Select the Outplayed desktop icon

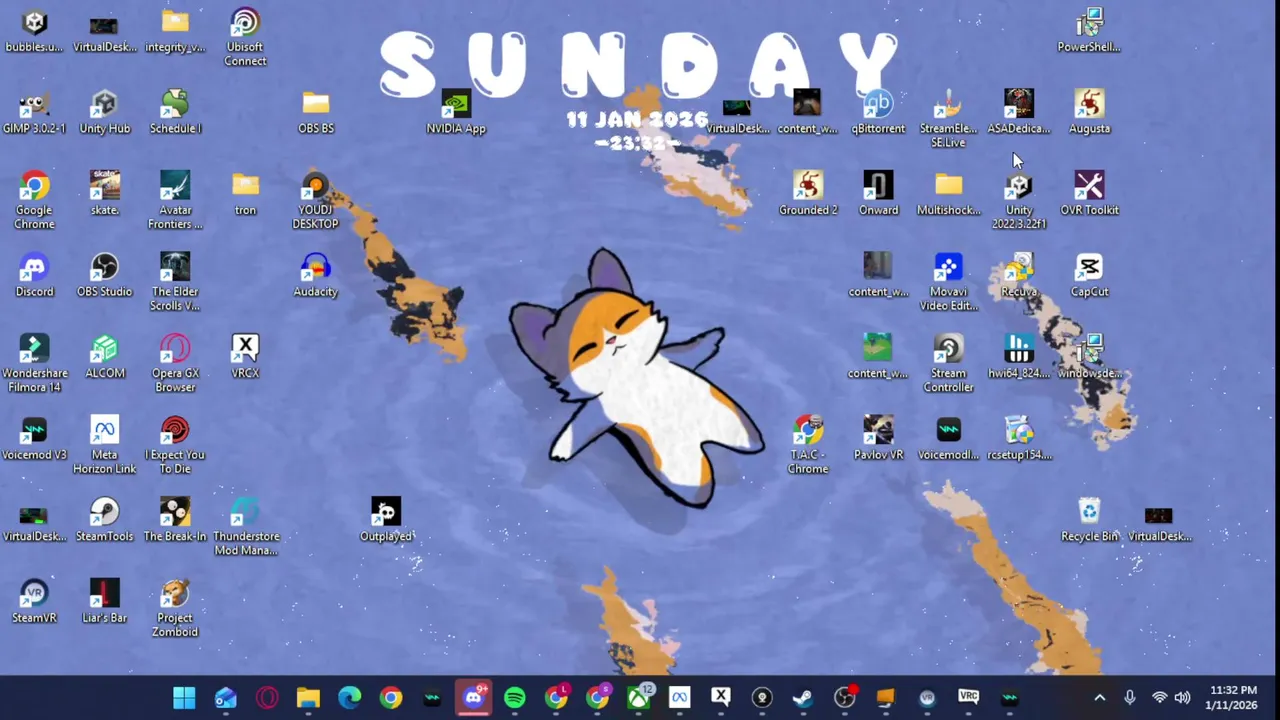point(386,521)
